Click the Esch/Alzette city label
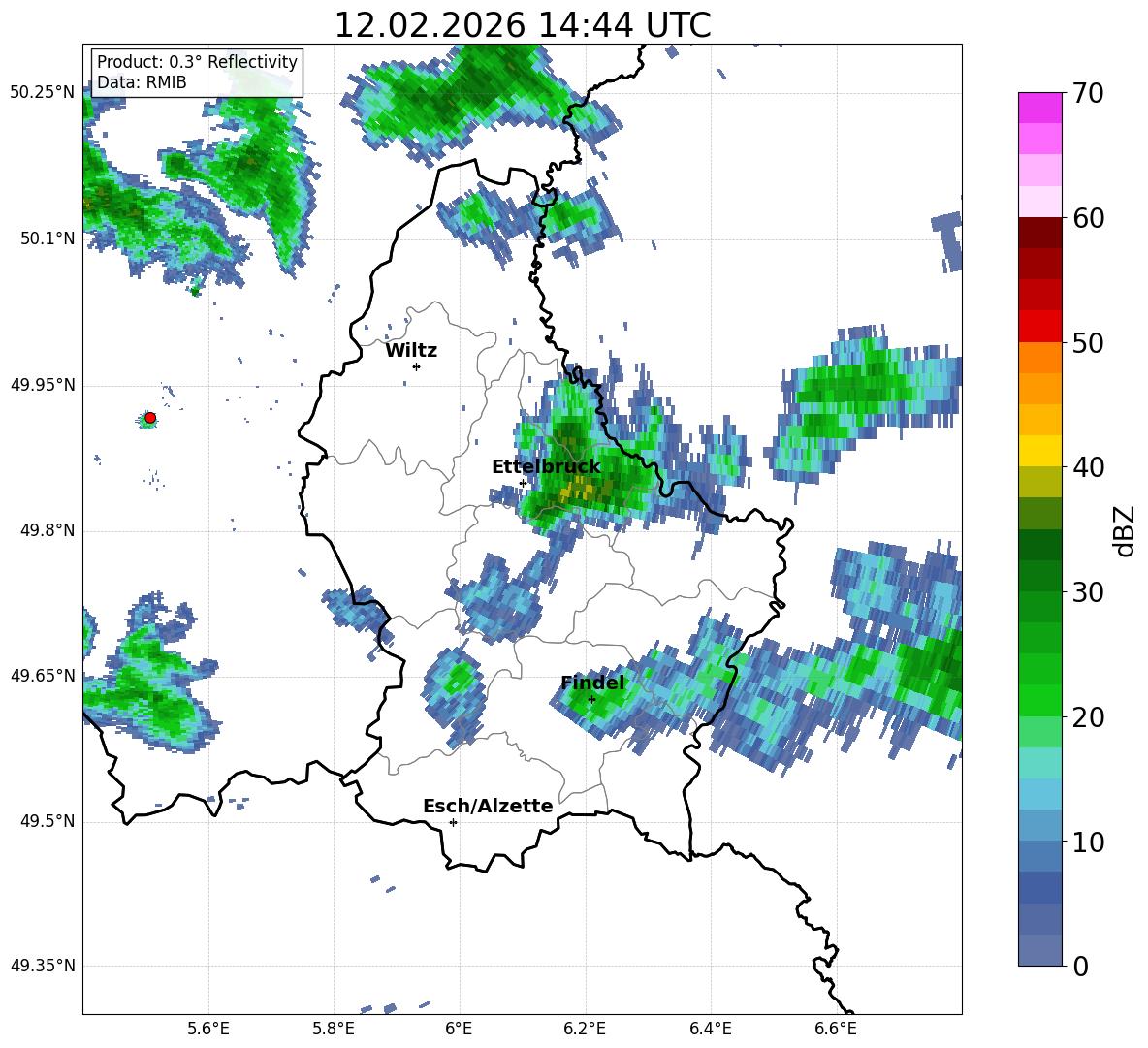Viewport: 1148px width, 1048px height. 489,806
